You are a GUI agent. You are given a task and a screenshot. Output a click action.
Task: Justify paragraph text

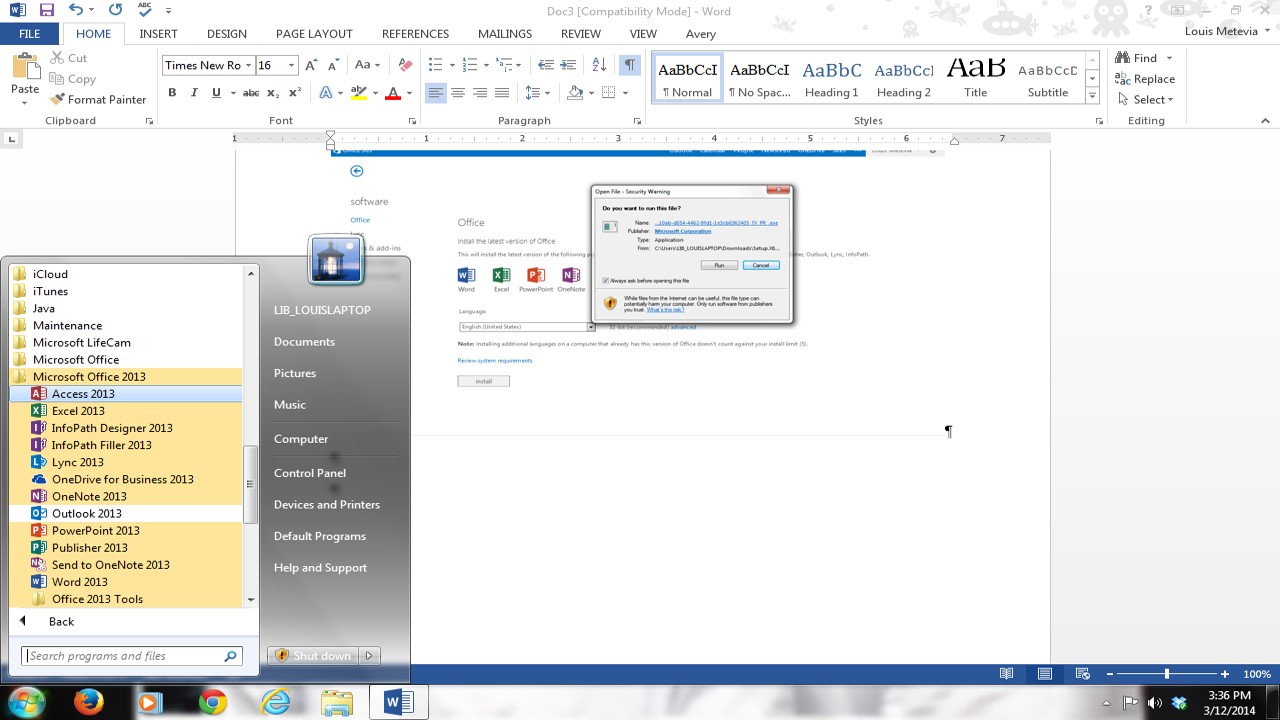coord(502,93)
